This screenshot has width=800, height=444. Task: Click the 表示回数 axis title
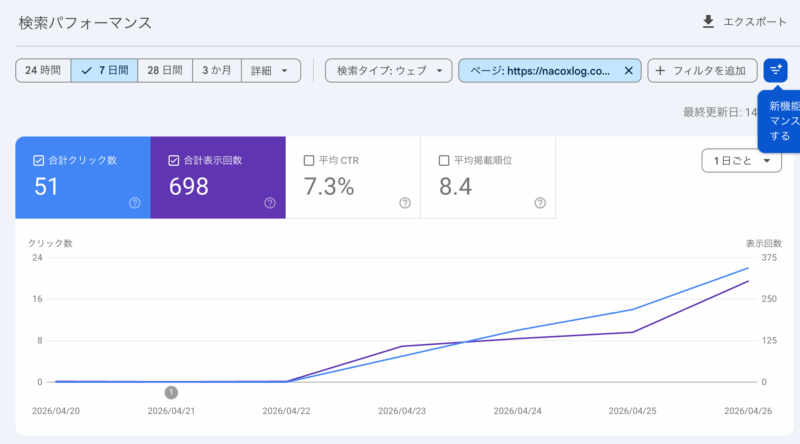[764, 243]
